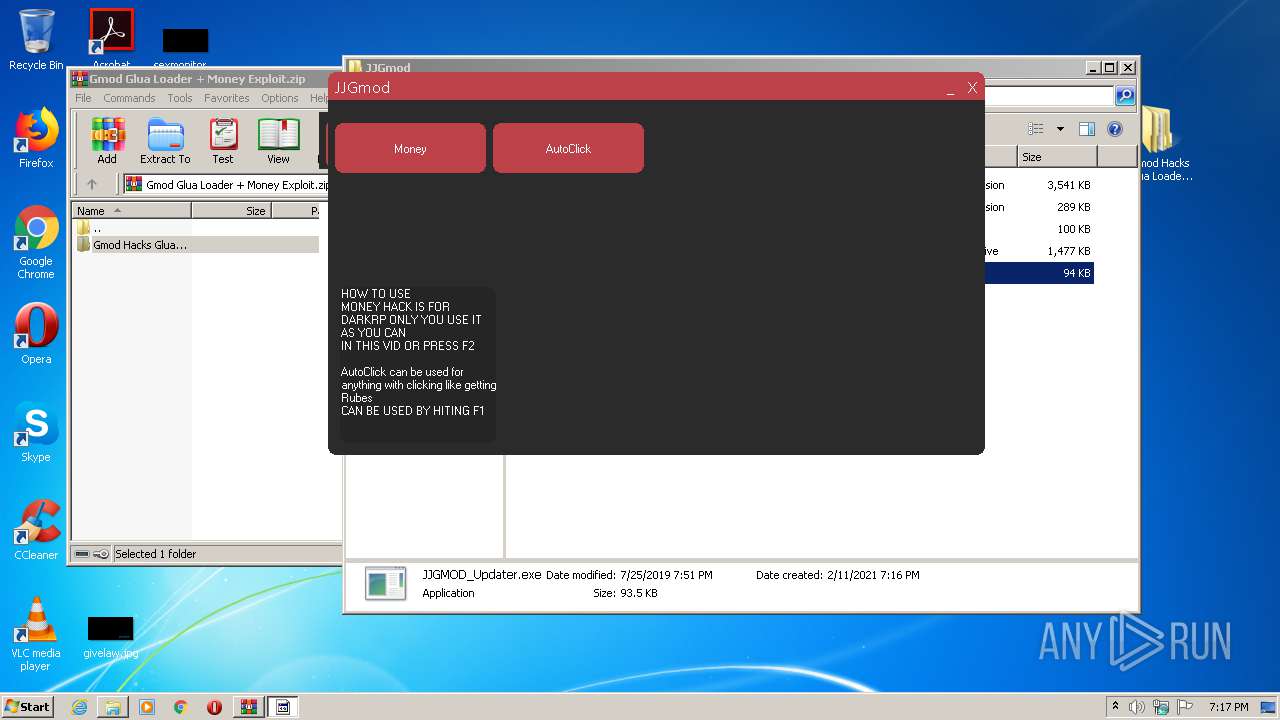Click the network tray icon

[x=1161, y=707]
